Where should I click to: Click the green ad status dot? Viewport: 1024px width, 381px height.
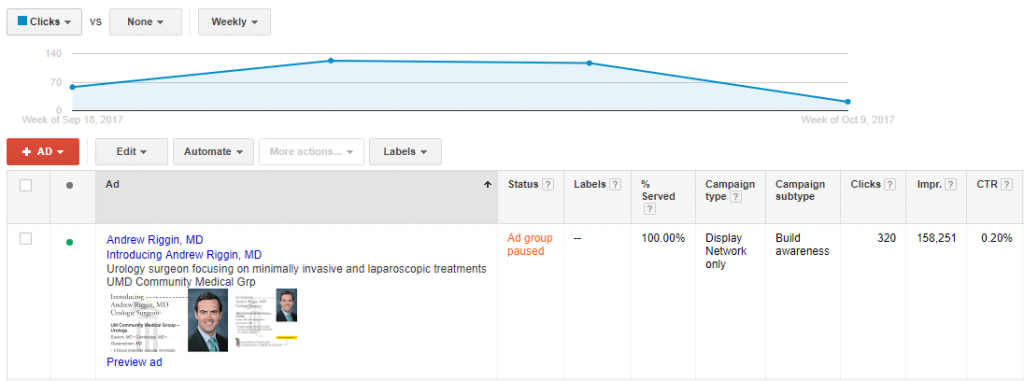coord(70,242)
